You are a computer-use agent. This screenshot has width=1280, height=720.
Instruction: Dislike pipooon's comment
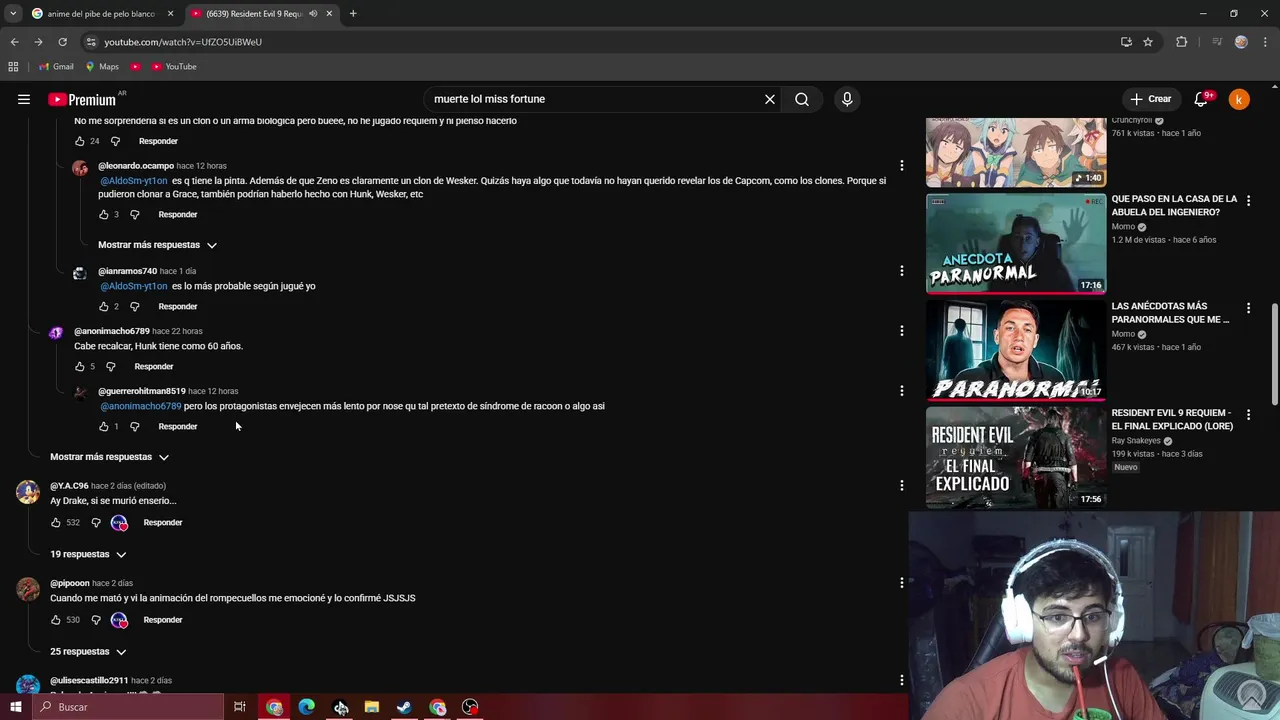pyautogui.click(x=96, y=620)
